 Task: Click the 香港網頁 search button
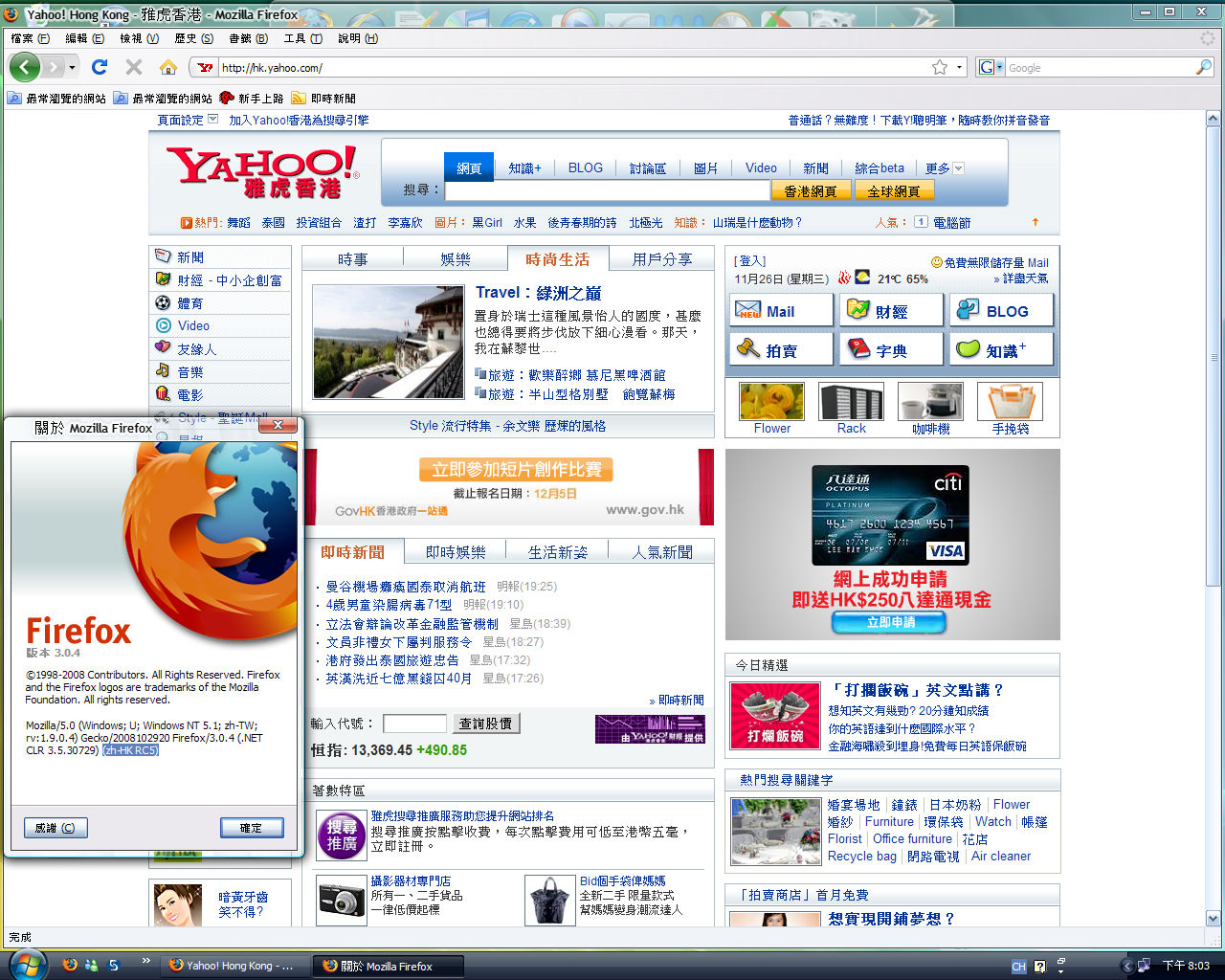[811, 191]
